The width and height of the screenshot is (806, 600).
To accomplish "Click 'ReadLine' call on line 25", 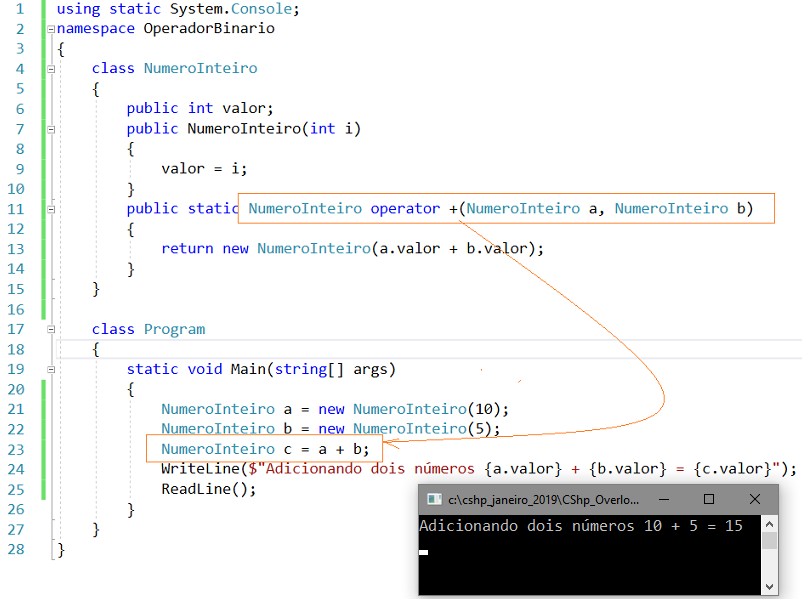I will point(196,489).
